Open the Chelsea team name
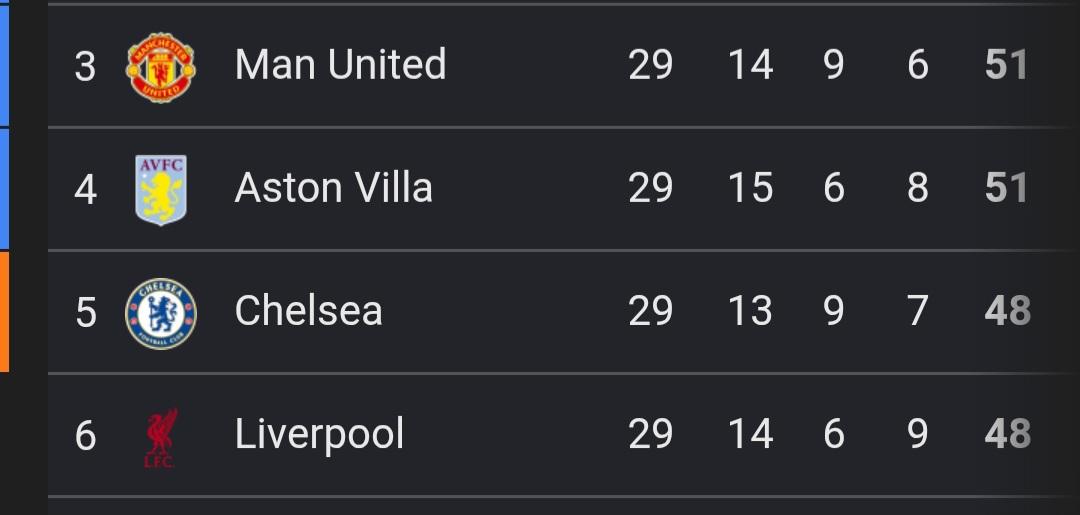The width and height of the screenshot is (1080, 515). pos(309,311)
